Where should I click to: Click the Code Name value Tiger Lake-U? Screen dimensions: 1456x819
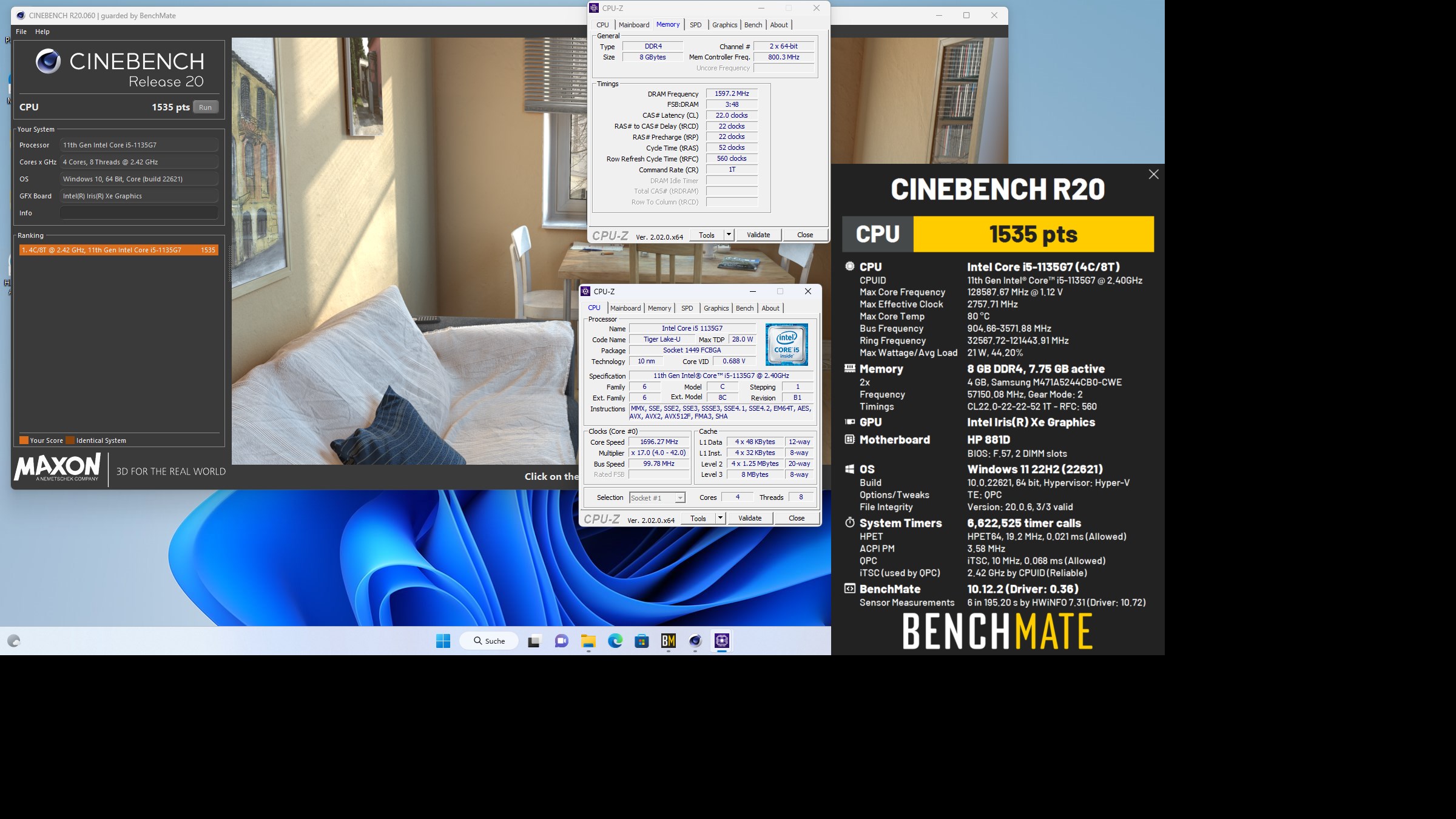662,339
